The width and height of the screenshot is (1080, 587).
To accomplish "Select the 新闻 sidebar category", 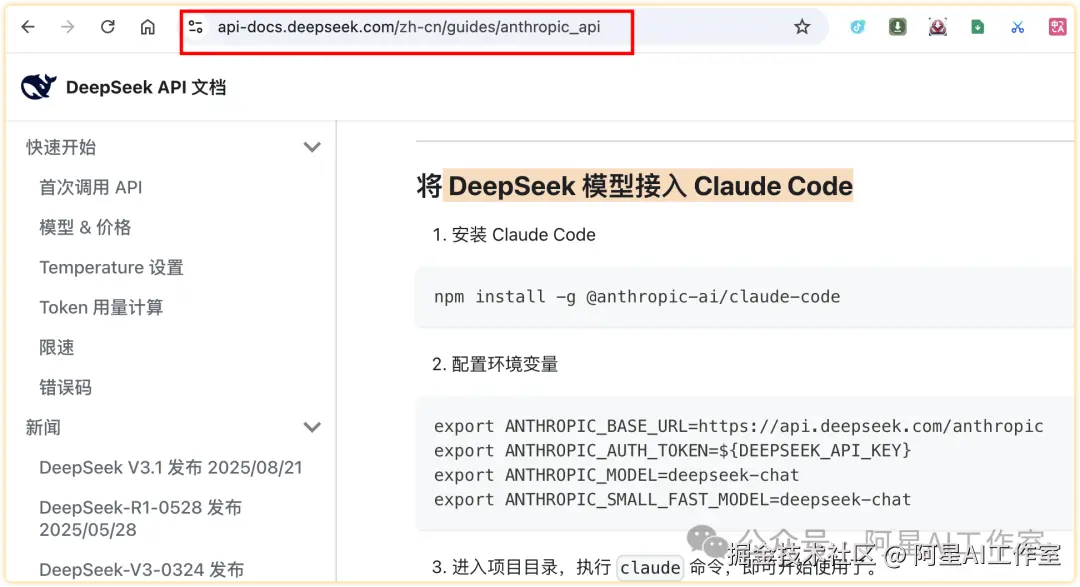I will 43,427.
